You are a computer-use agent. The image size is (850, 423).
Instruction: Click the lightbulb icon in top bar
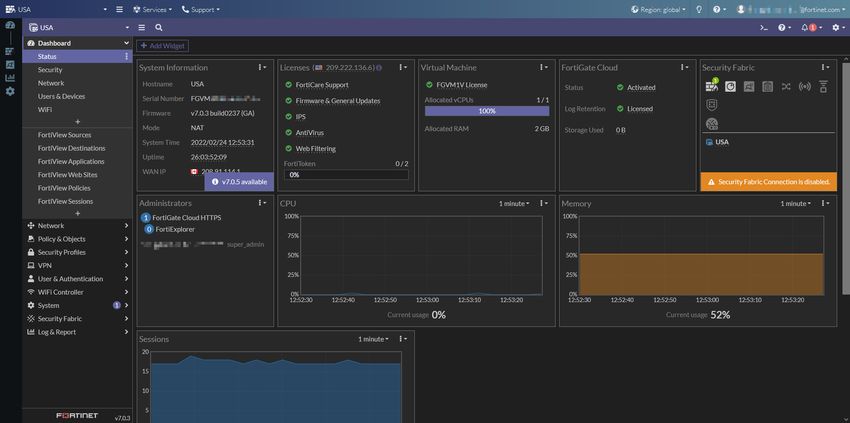click(699, 9)
